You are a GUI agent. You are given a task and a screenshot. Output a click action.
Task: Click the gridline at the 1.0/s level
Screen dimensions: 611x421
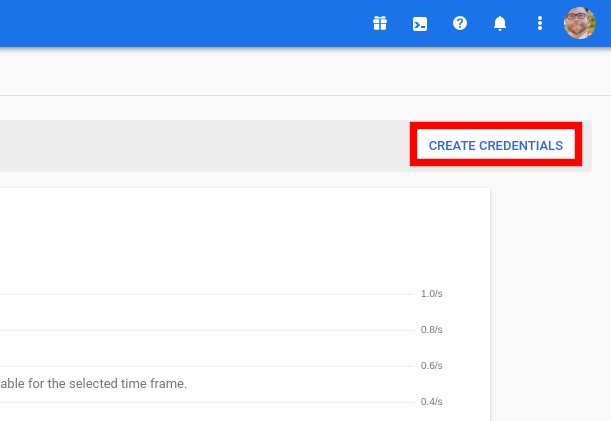[x=207, y=294]
